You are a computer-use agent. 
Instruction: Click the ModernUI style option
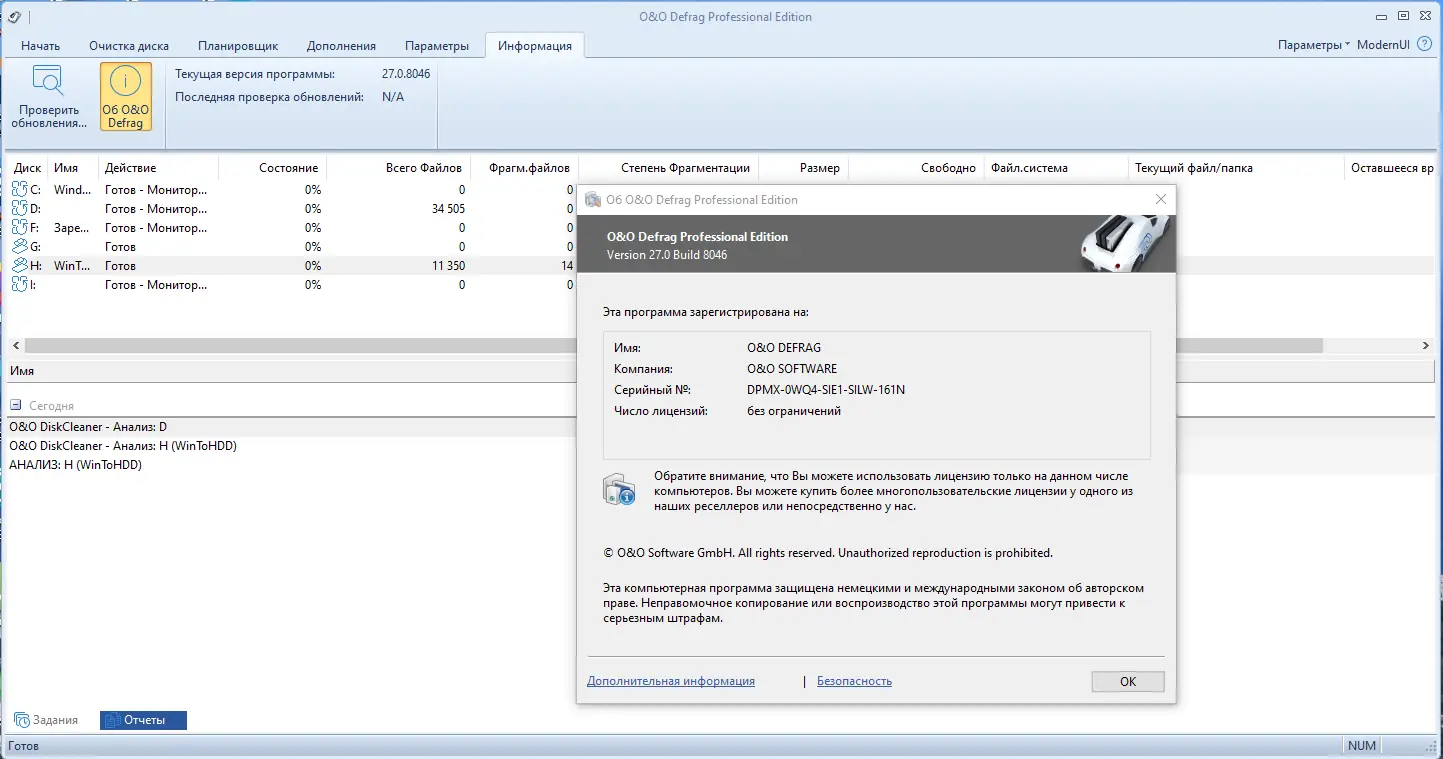click(1384, 45)
